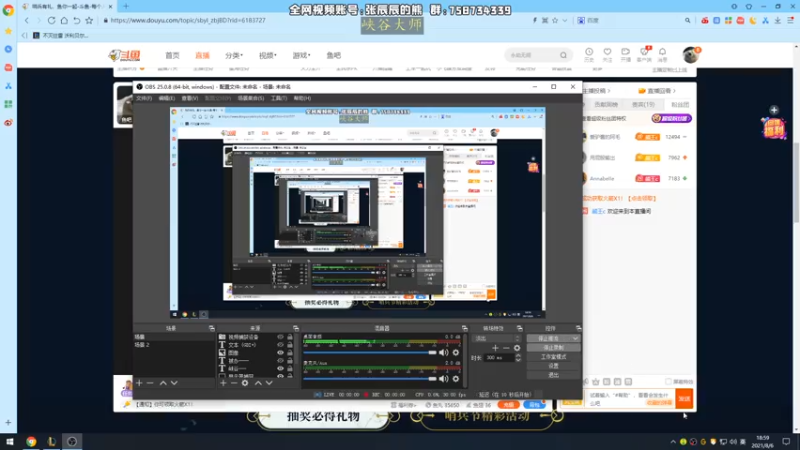Open Douyu history clock icon
This screenshot has height=450, width=800.
tap(589, 54)
